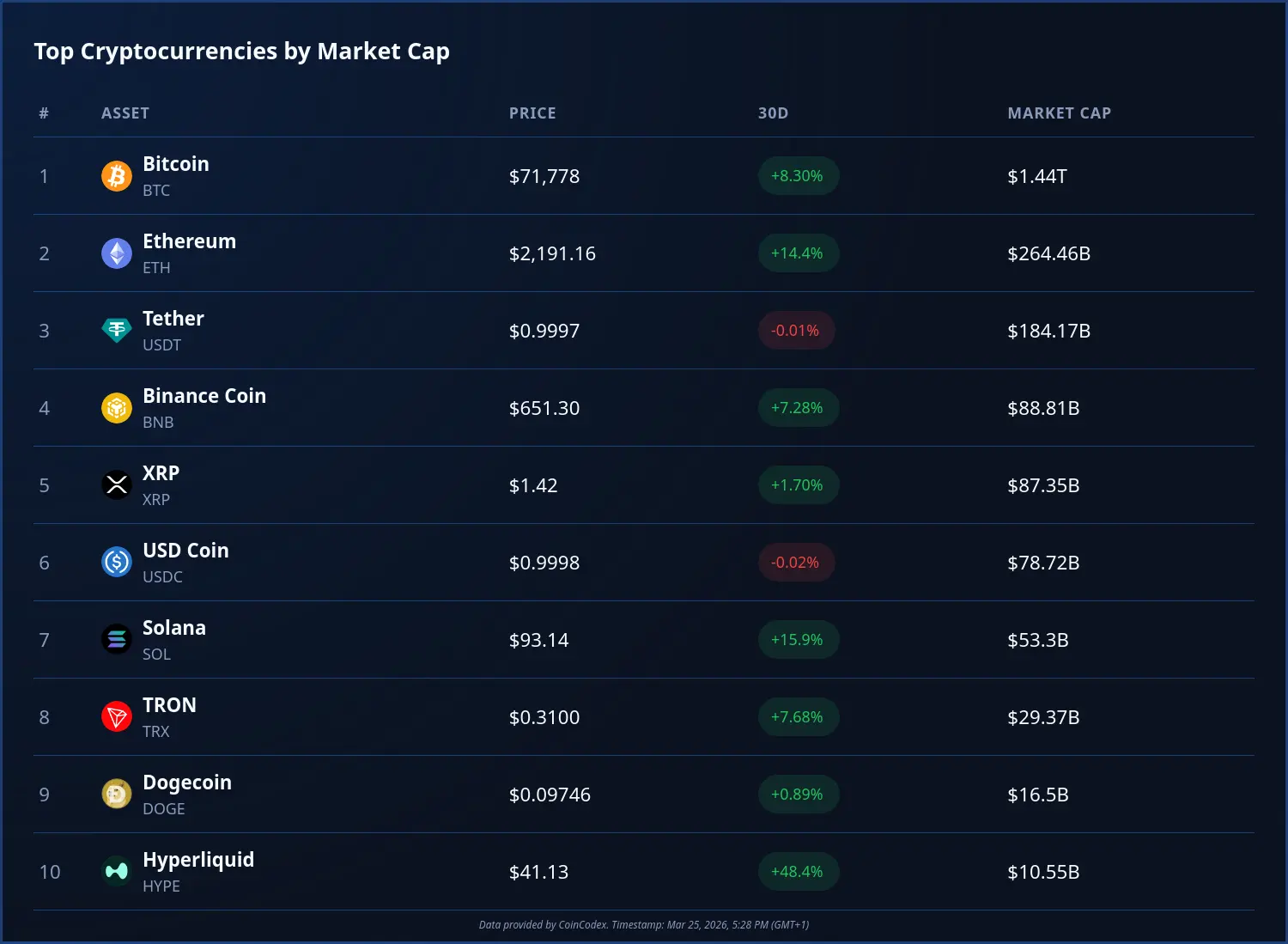Click the Solana logo icon

click(116, 640)
